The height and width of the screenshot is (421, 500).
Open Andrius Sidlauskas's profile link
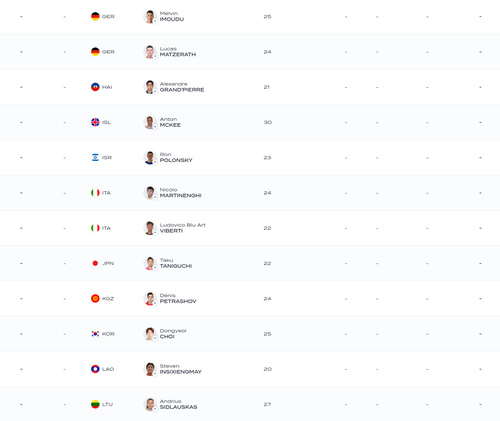click(178, 404)
